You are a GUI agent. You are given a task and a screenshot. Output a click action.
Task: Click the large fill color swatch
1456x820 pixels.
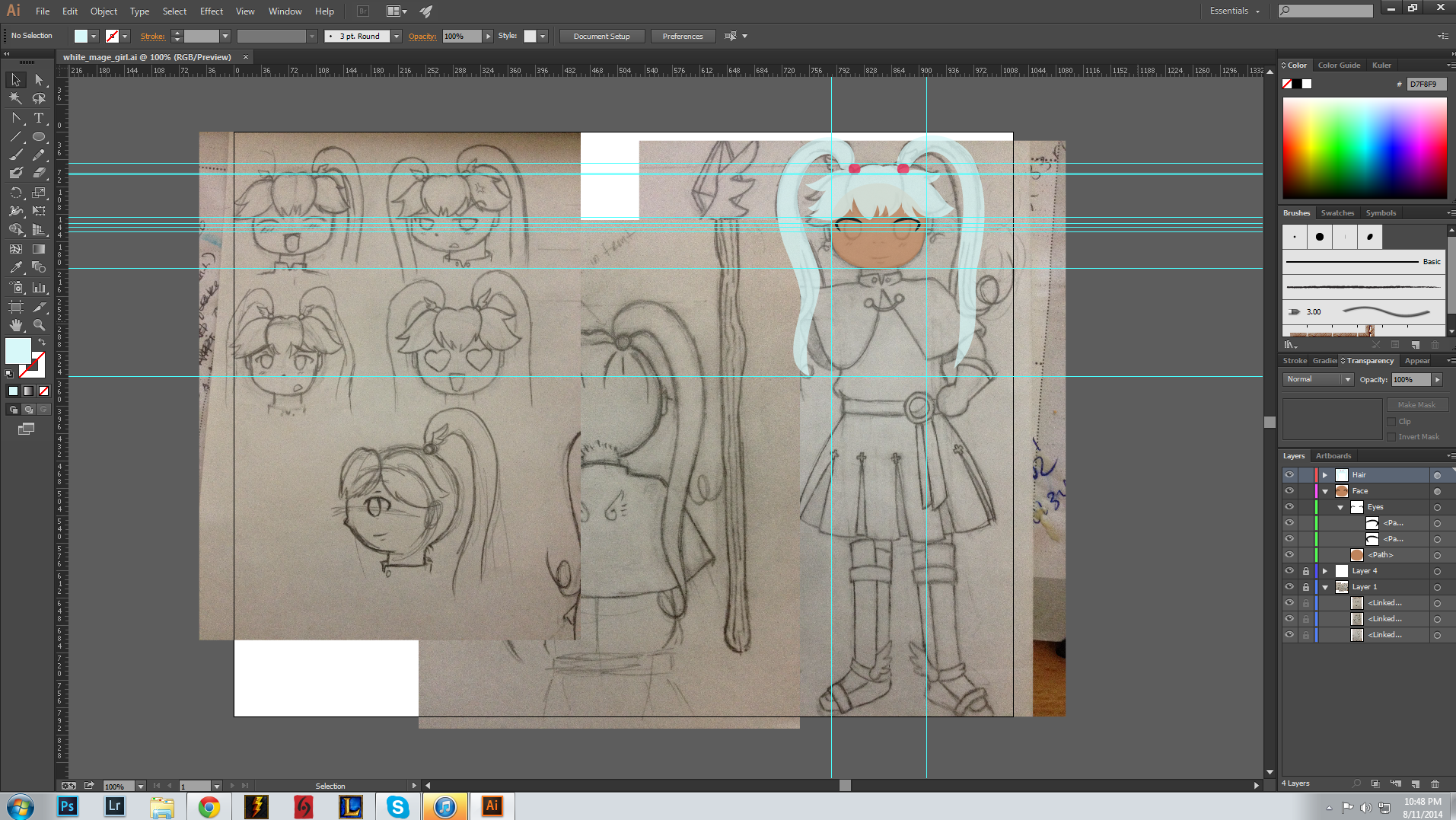tap(18, 351)
